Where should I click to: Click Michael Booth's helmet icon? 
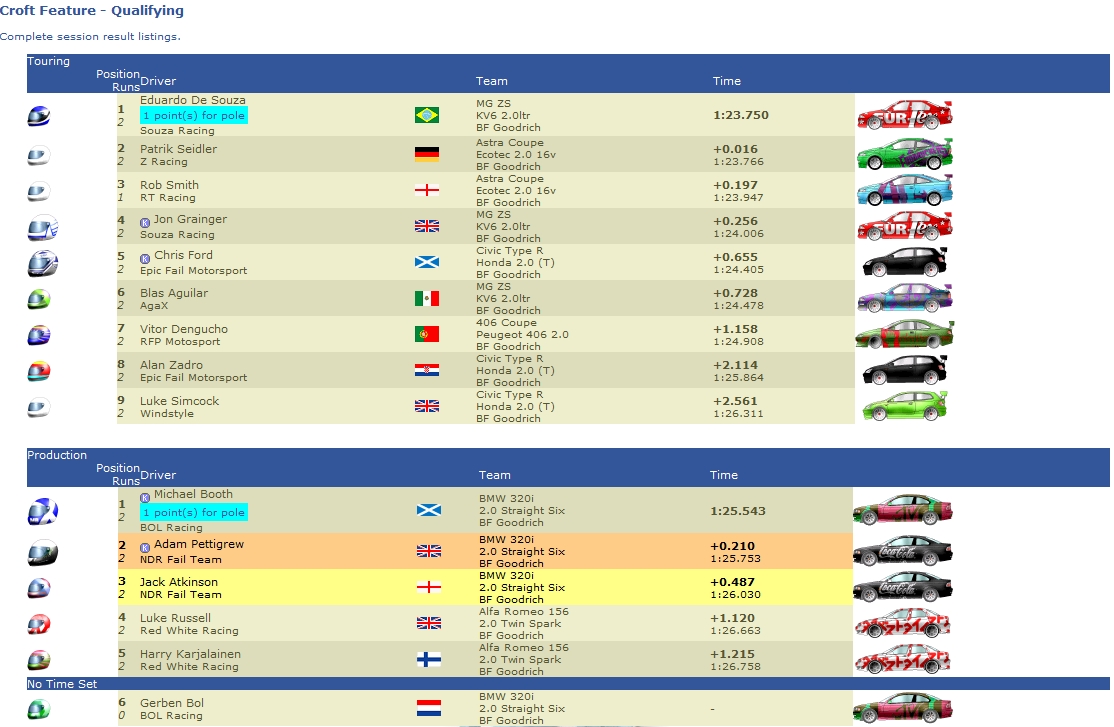(x=43, y=511)
